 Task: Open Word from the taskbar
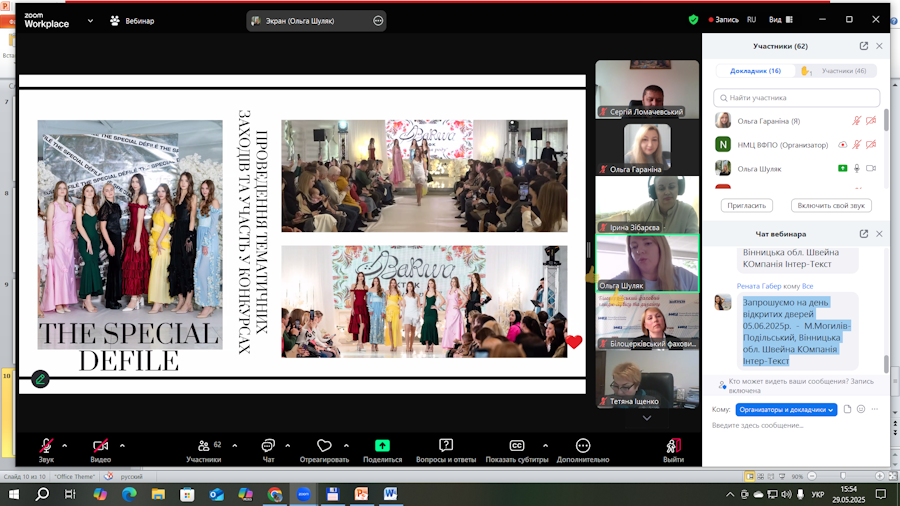coord(390,494)
